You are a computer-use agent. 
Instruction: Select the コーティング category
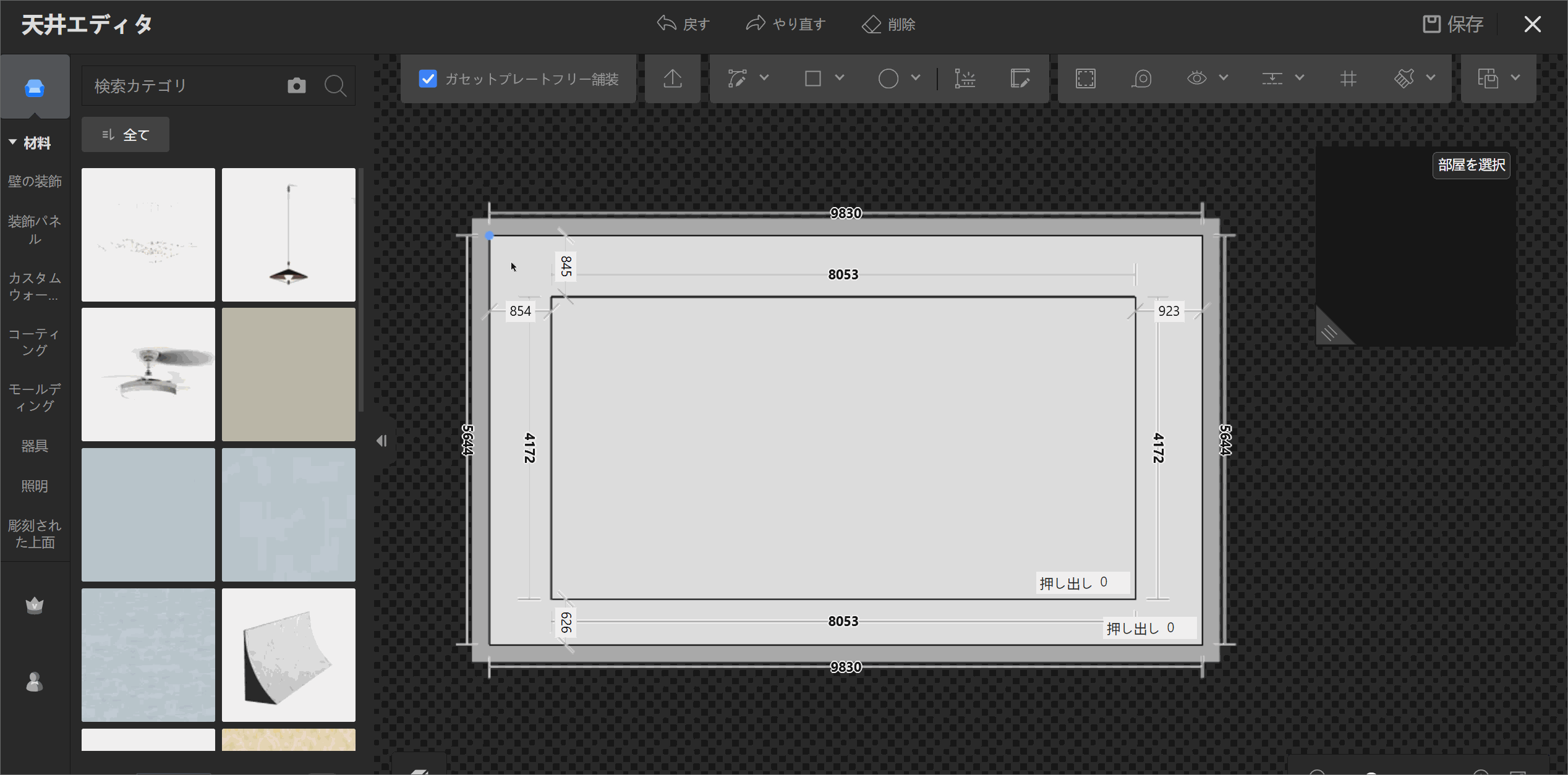tap(35, 342)
